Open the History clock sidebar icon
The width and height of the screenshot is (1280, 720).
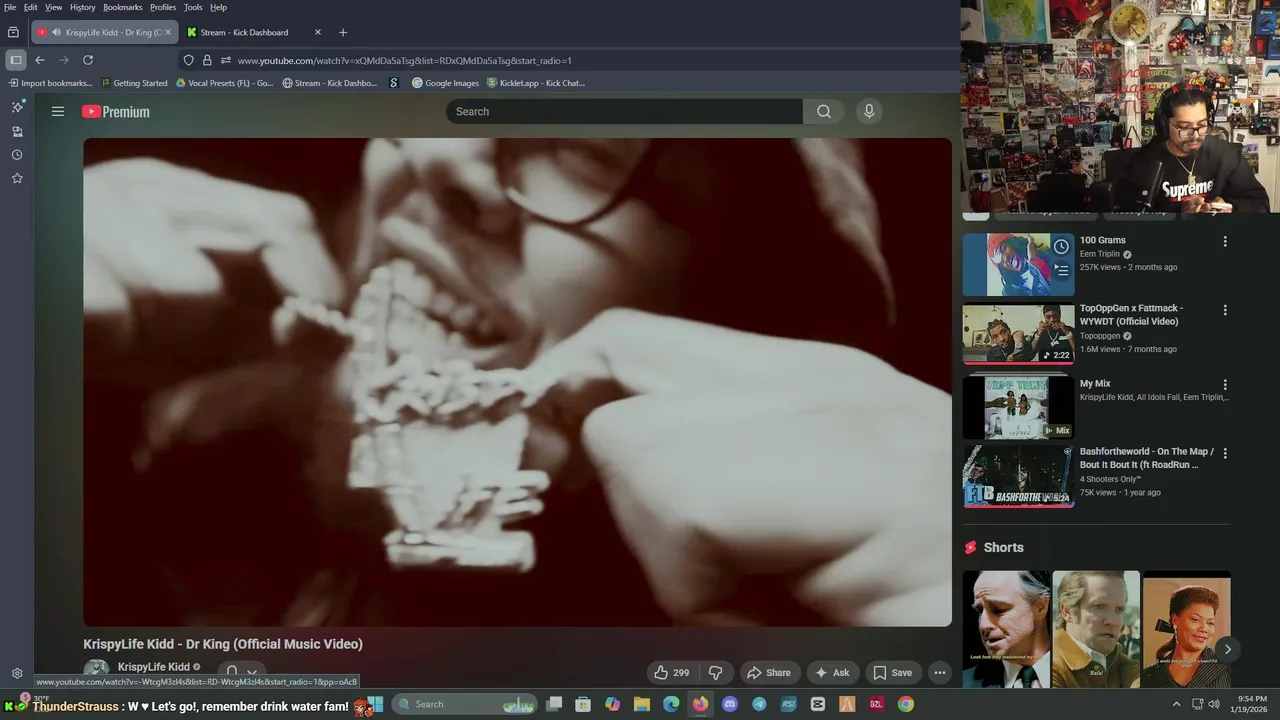click(x=17, y=155)
